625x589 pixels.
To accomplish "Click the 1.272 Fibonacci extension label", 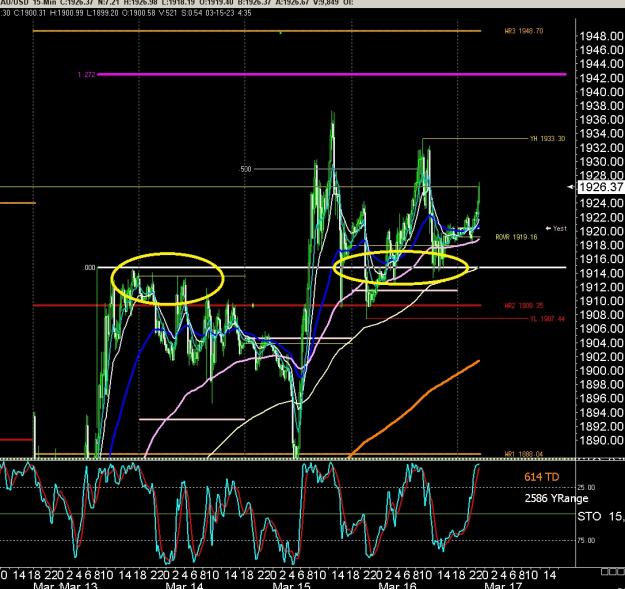I will (86, 75).
